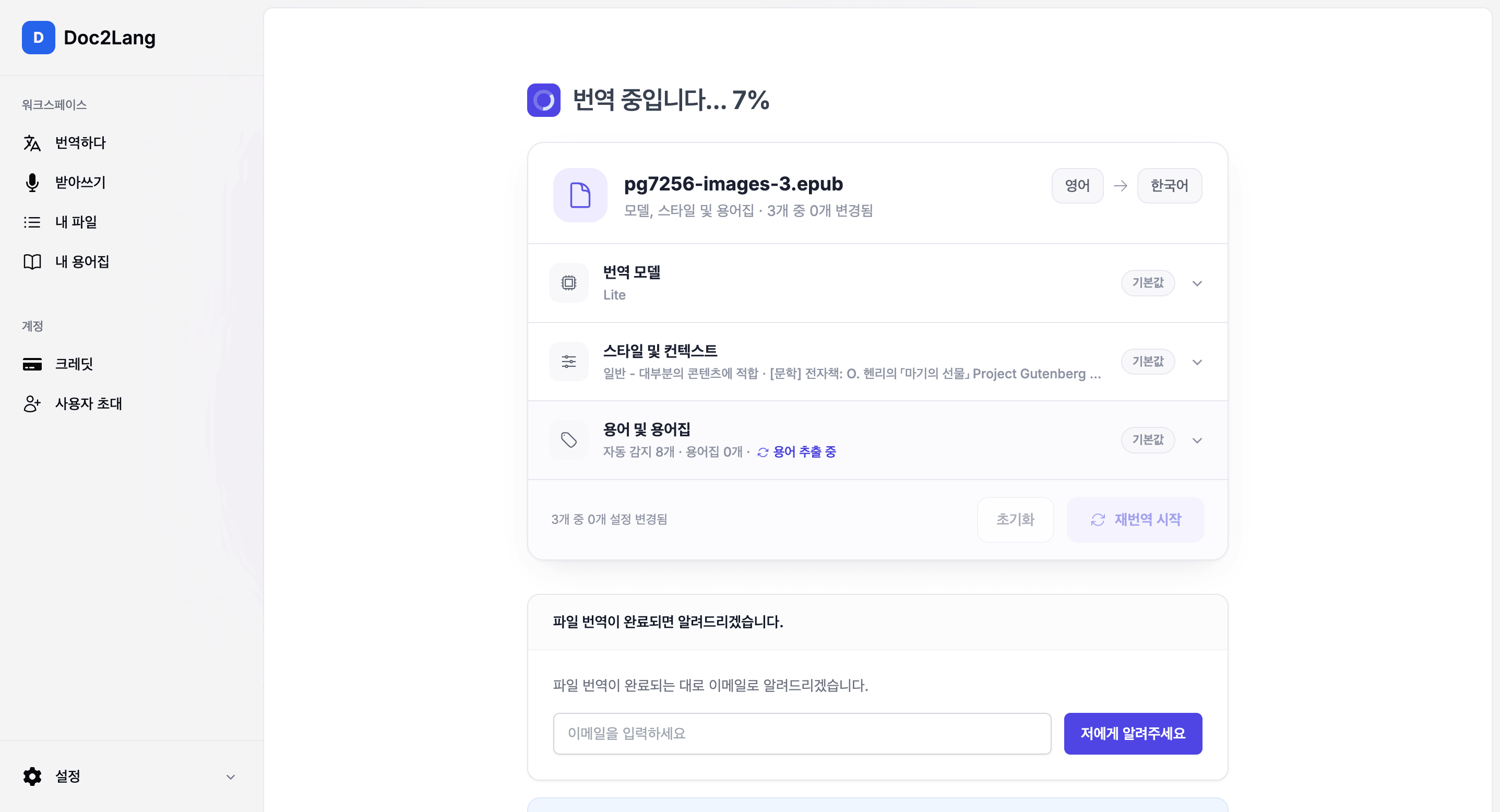Open the 내 용어집 menu entry
The image size is (1500, 812).
[x=82, y=261]
